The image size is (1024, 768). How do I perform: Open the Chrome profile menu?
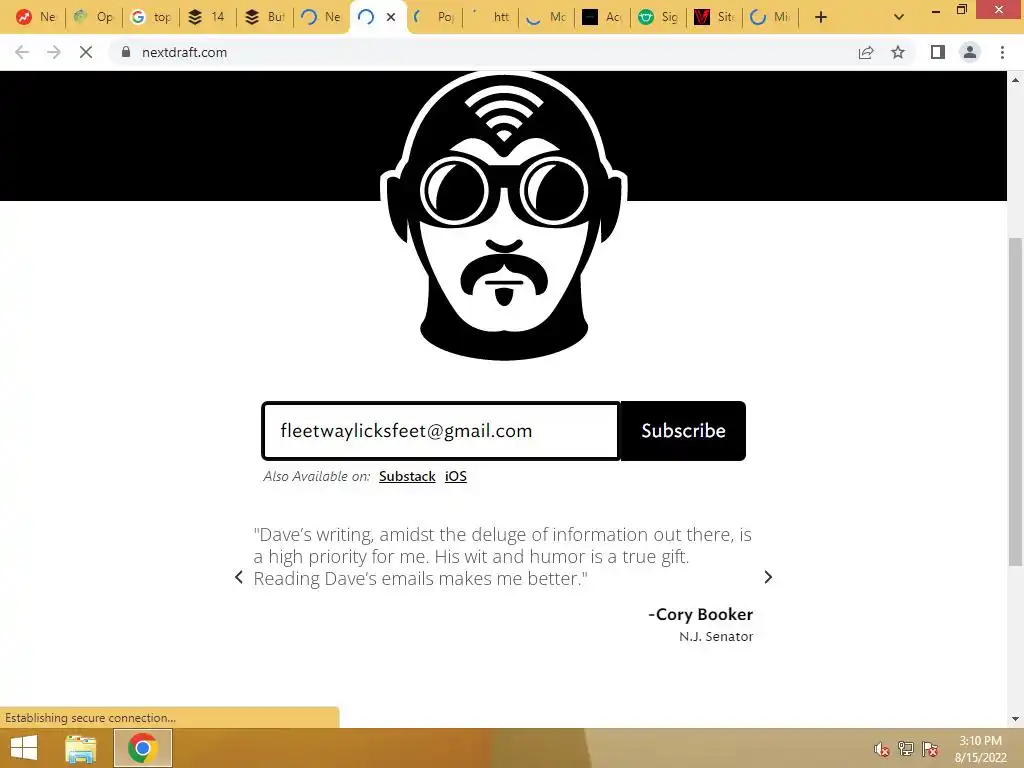click(970, 52)
